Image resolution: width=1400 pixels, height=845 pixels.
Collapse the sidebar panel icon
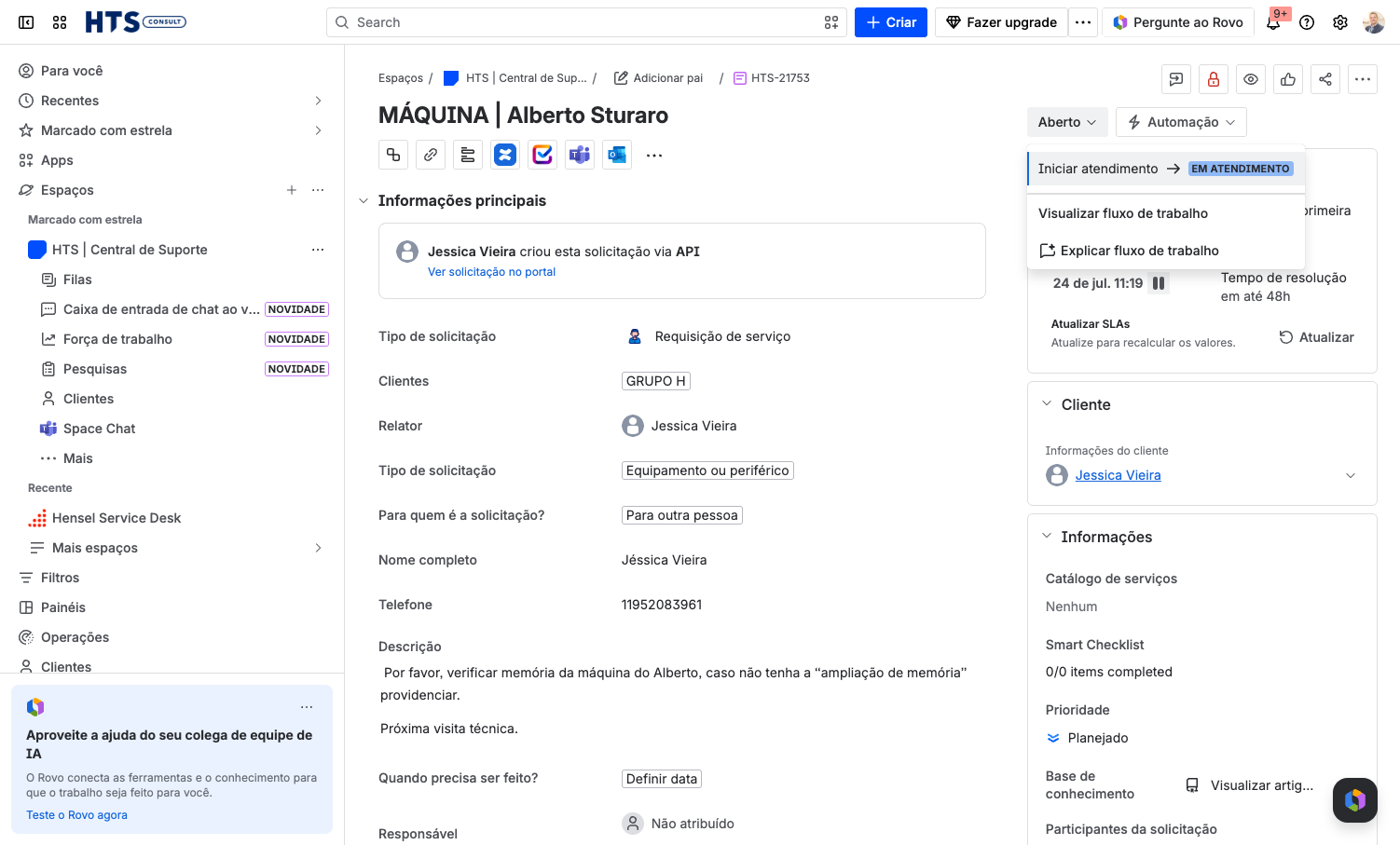tap(26, 22)
